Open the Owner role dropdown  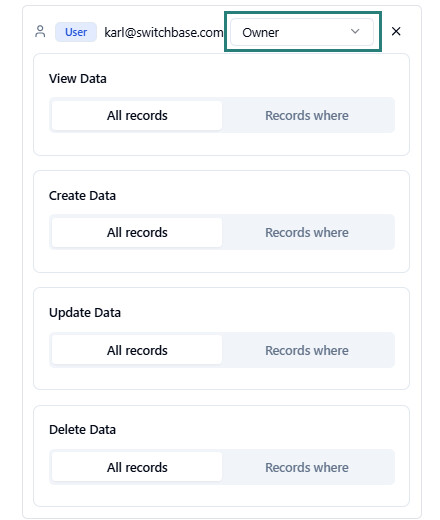coord(302,32)
